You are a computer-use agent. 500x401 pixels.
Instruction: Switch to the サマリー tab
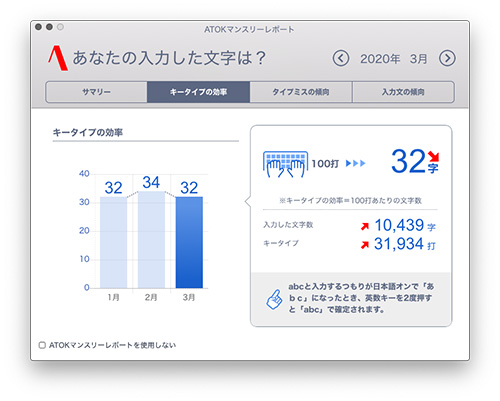click(96, 92)
